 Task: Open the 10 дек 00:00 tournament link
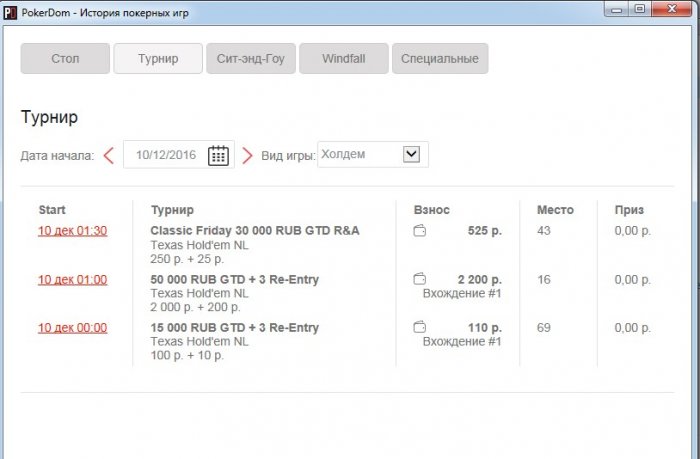(73, 328)
